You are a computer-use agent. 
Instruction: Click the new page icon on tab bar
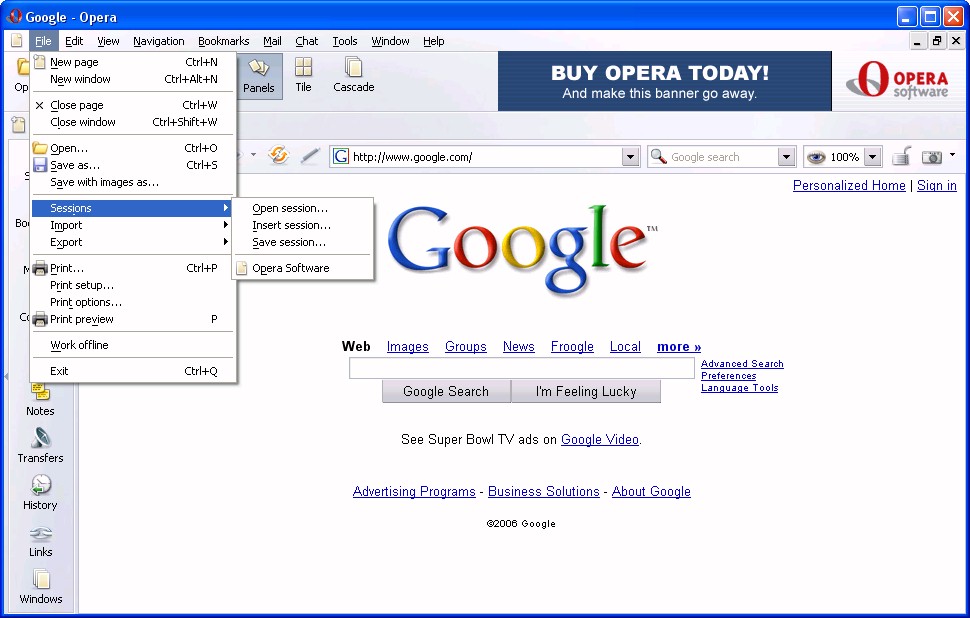[19, 124]
